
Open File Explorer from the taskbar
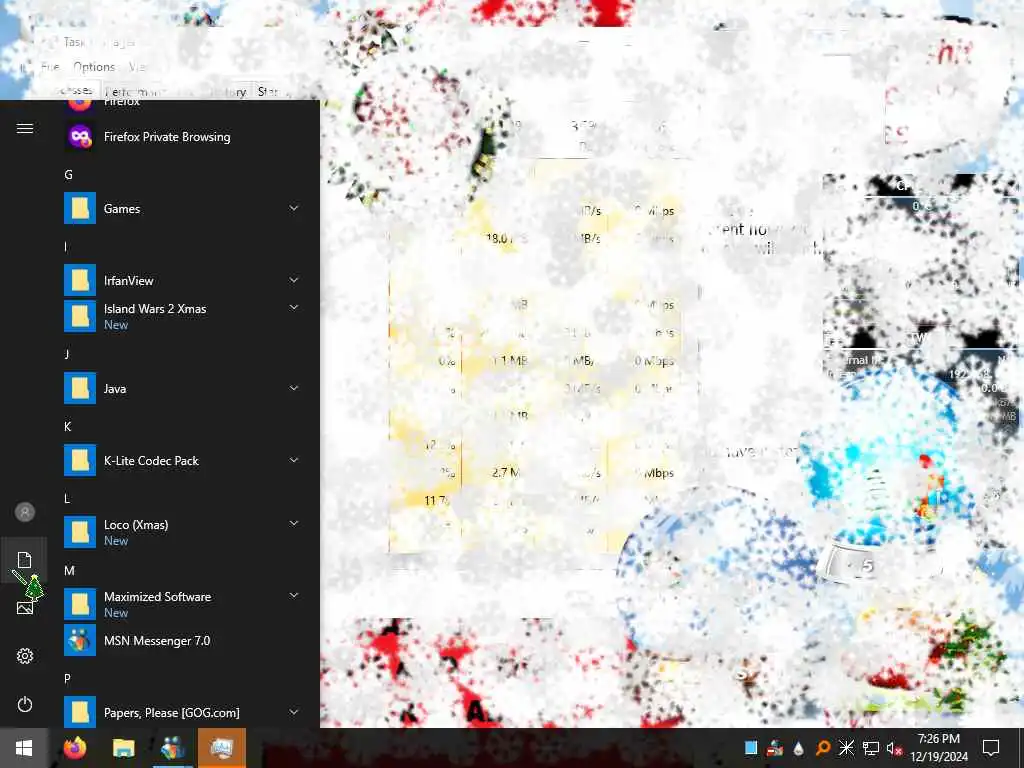123,748
